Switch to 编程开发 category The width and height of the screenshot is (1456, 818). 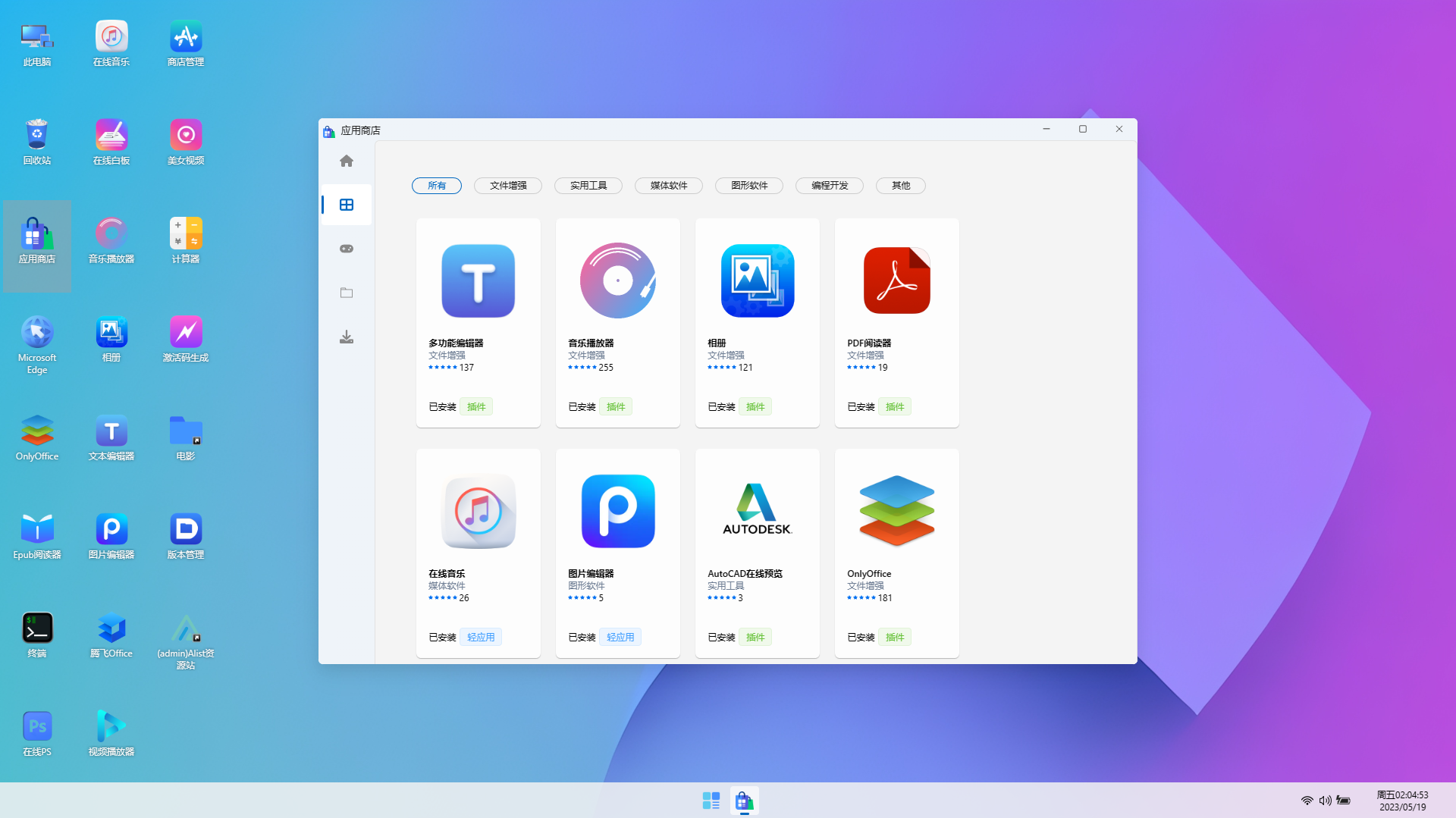[829, 186]
